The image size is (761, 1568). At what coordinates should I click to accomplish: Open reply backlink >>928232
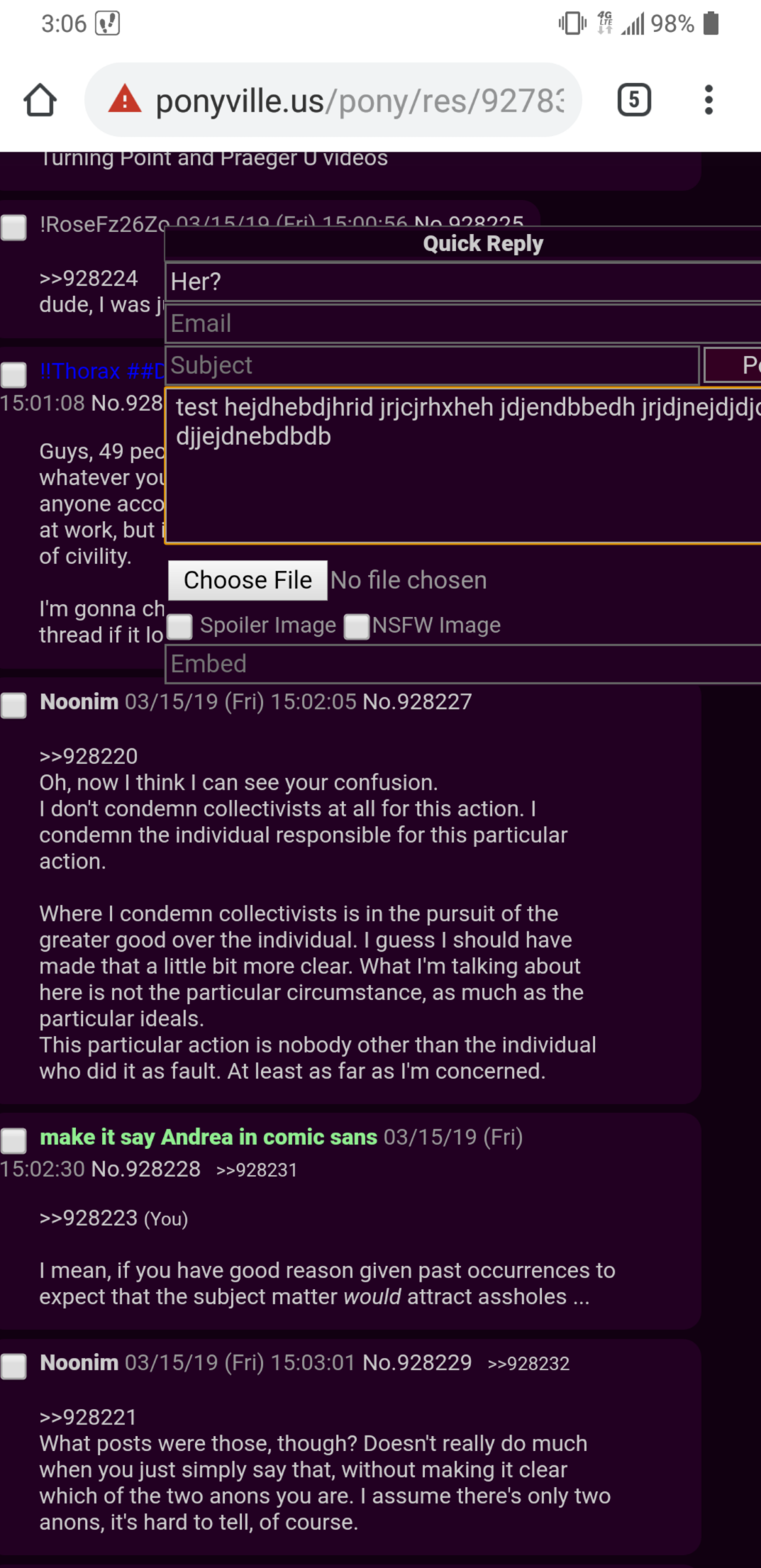pyautogui.click(x=528, y=1364)
